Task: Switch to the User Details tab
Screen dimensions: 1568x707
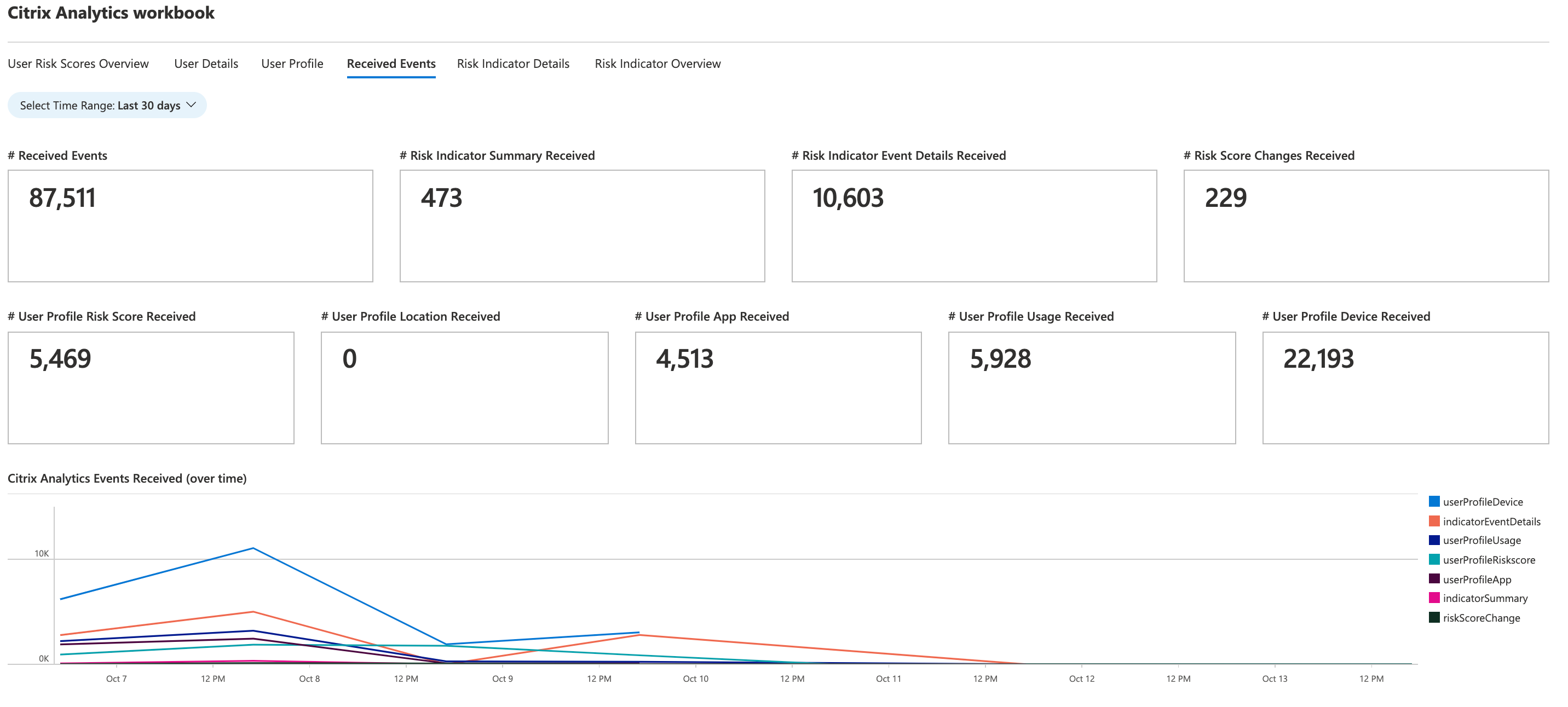Action: 206,64
